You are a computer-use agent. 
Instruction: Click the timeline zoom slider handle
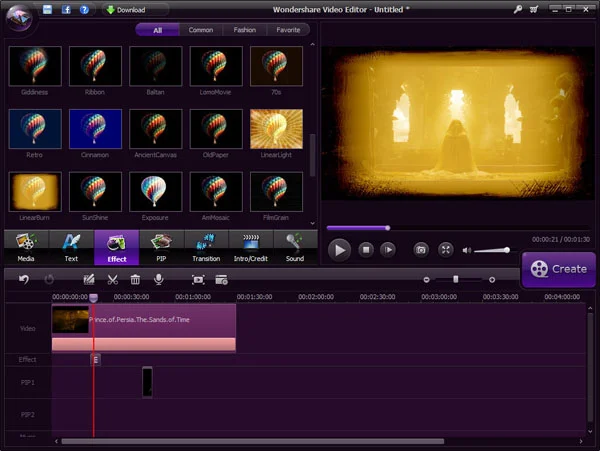coord(455,280)
